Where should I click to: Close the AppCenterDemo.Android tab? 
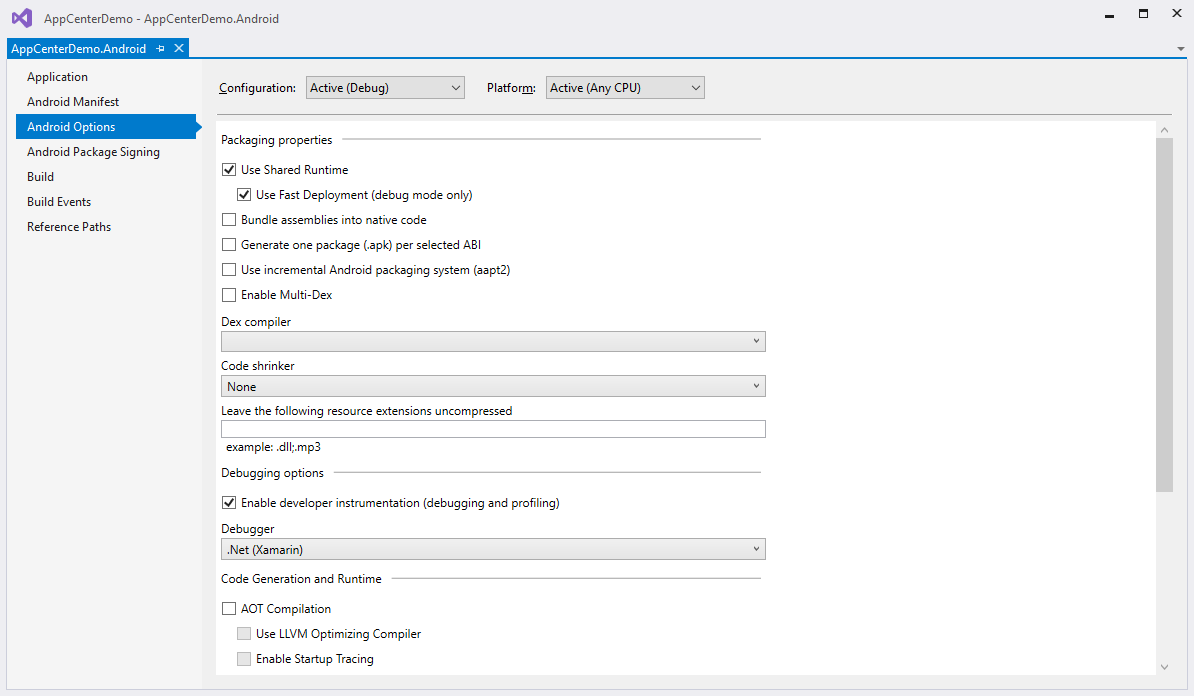pos(179,48)
